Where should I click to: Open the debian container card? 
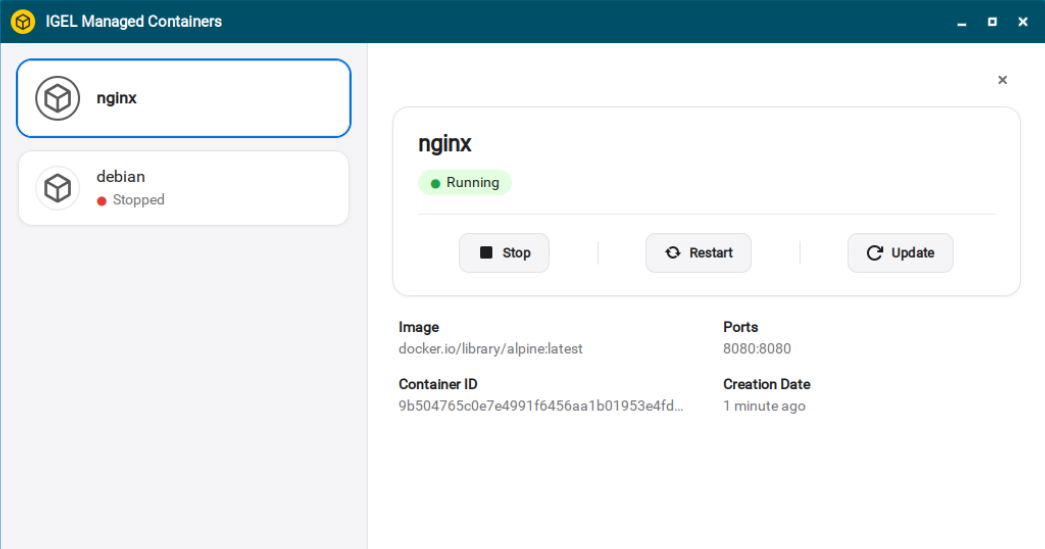point(183,188)
